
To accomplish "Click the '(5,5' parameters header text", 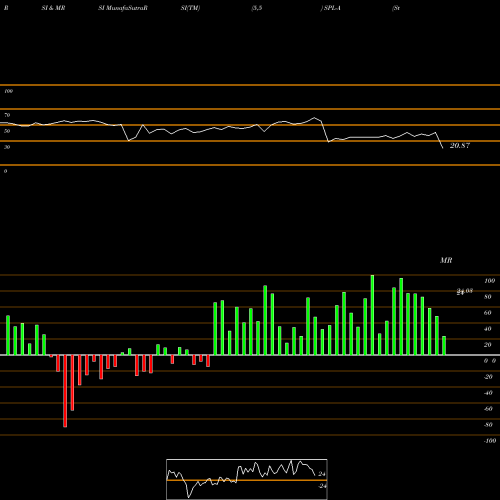I will click(x=257, y=8).
